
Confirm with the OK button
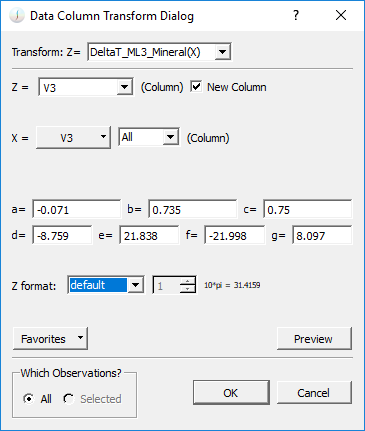click(231, 393)
